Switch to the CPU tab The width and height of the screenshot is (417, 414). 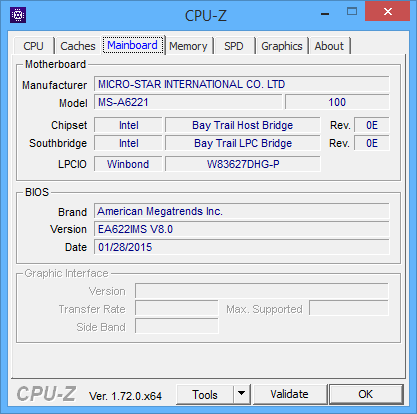point(33,46)
